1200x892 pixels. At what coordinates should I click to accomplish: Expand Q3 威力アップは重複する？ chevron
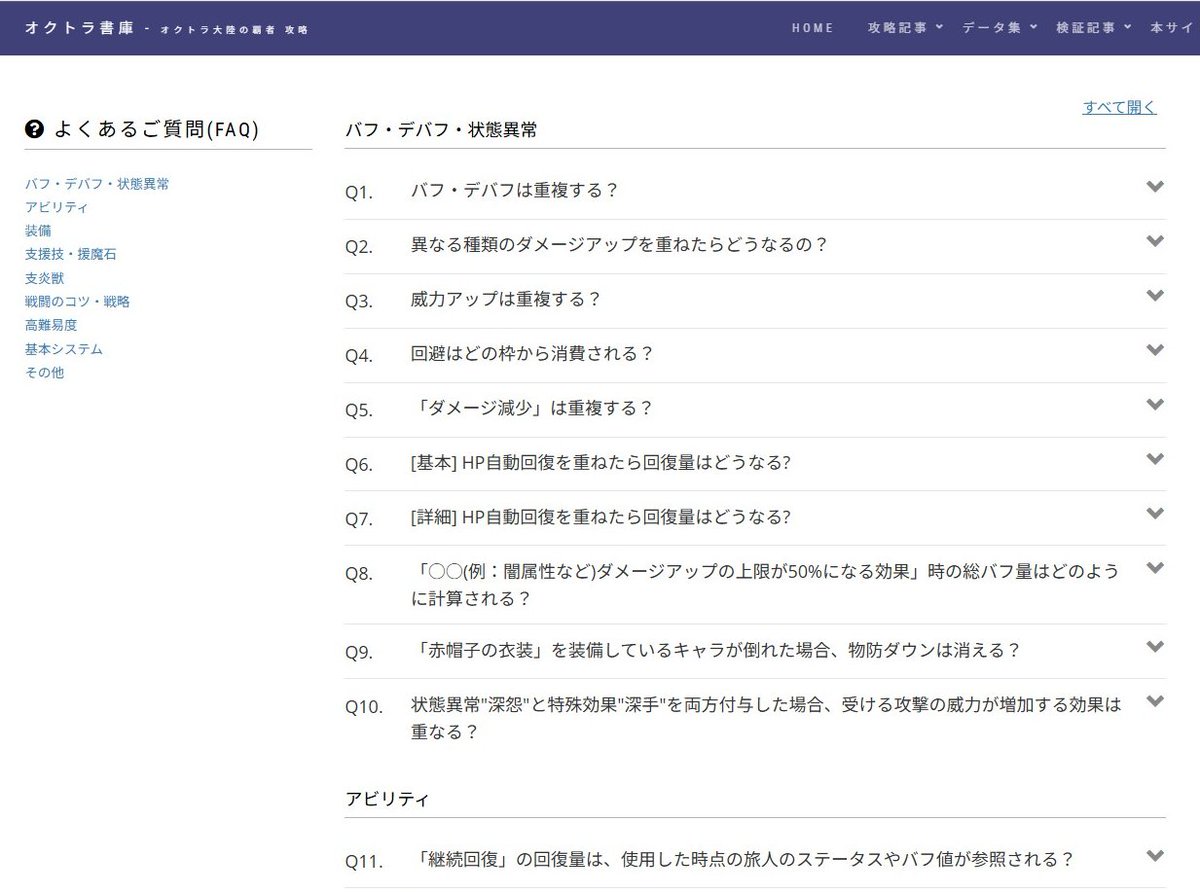click(x=1155, y=296)
